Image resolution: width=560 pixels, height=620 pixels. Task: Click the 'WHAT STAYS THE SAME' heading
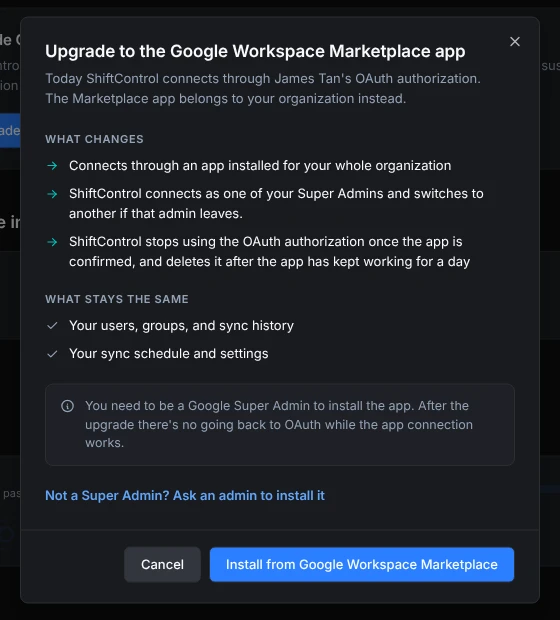click(117, 299)
